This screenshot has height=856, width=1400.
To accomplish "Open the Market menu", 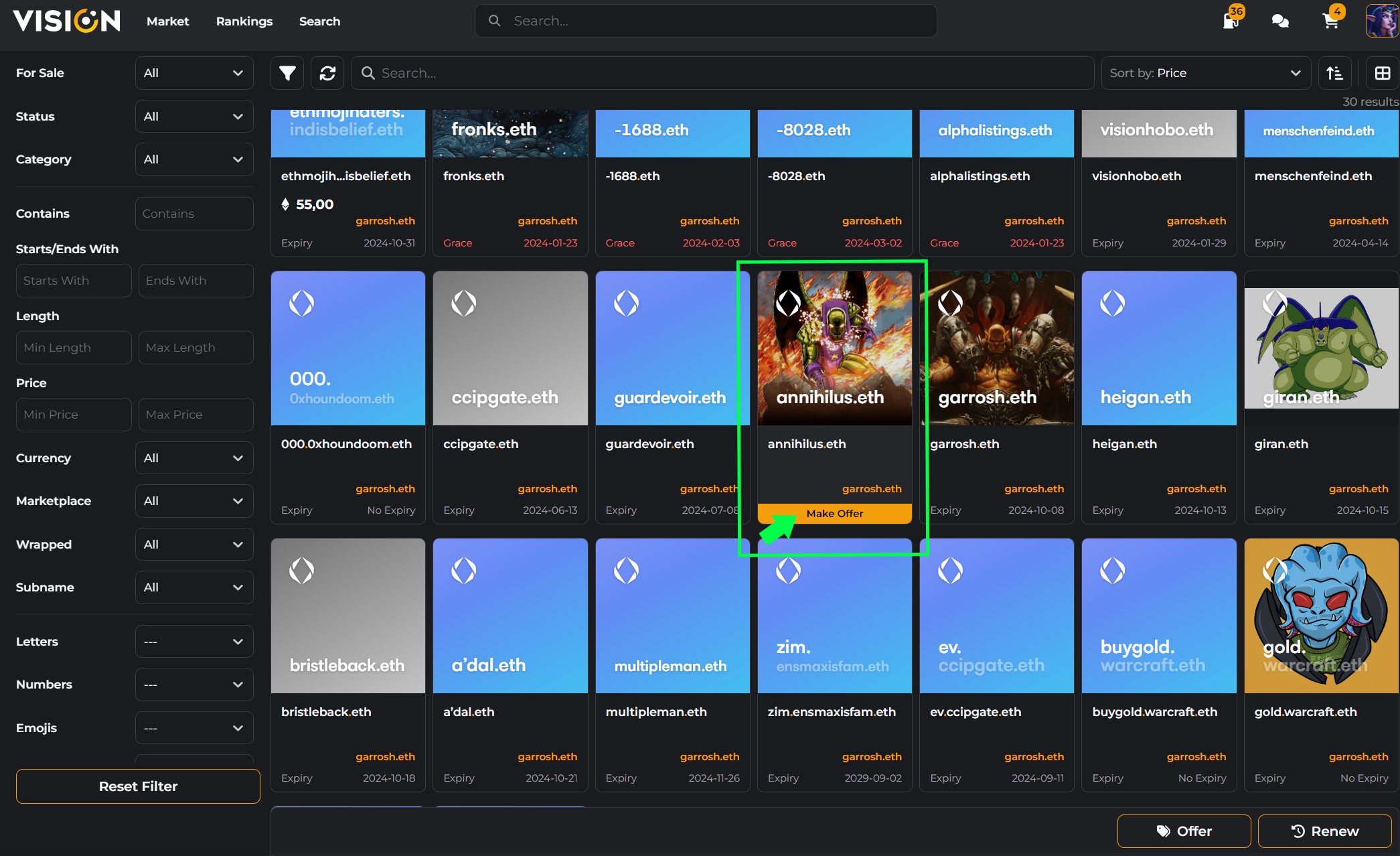I will tap(167, 21).
